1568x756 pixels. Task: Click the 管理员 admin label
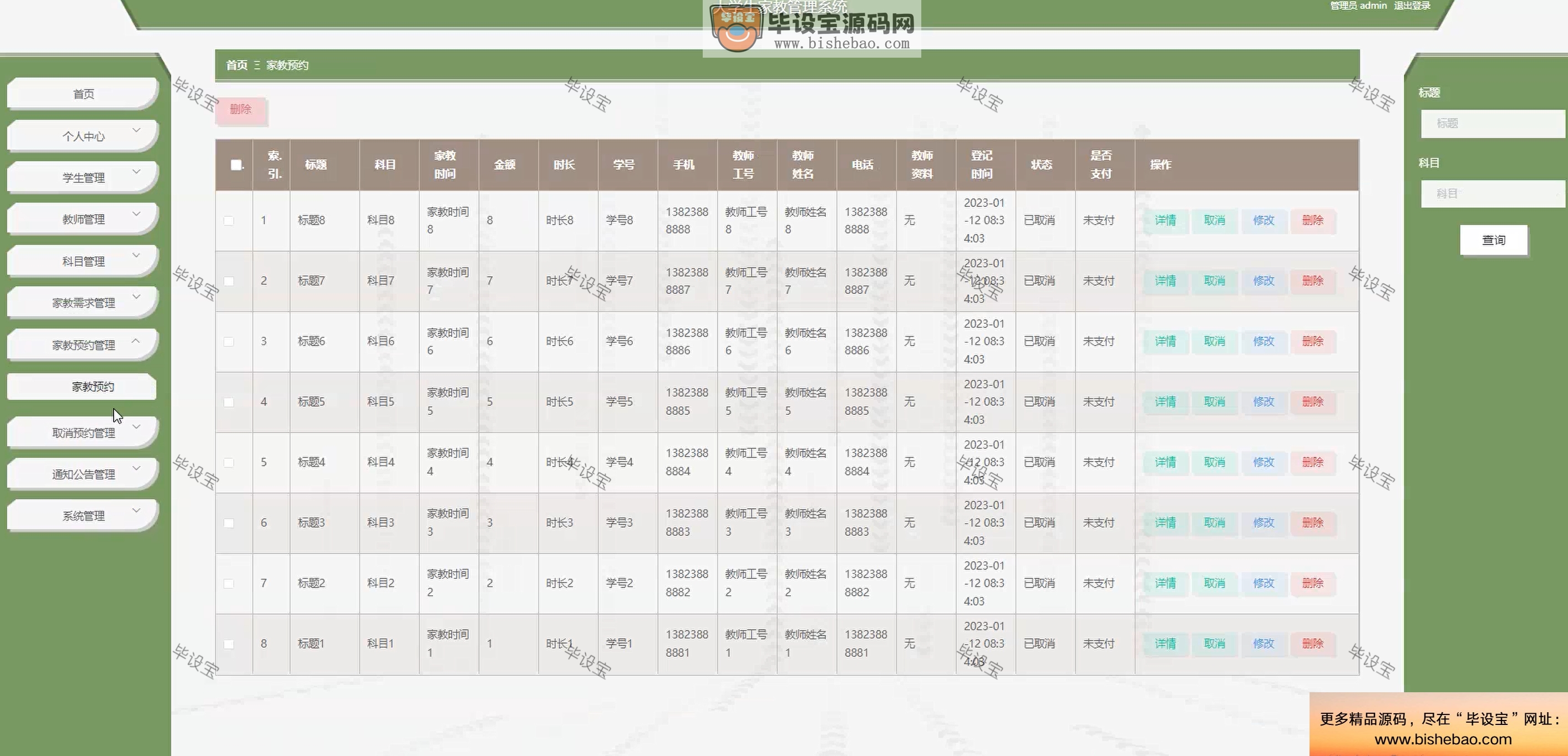tap(1358, 6)
